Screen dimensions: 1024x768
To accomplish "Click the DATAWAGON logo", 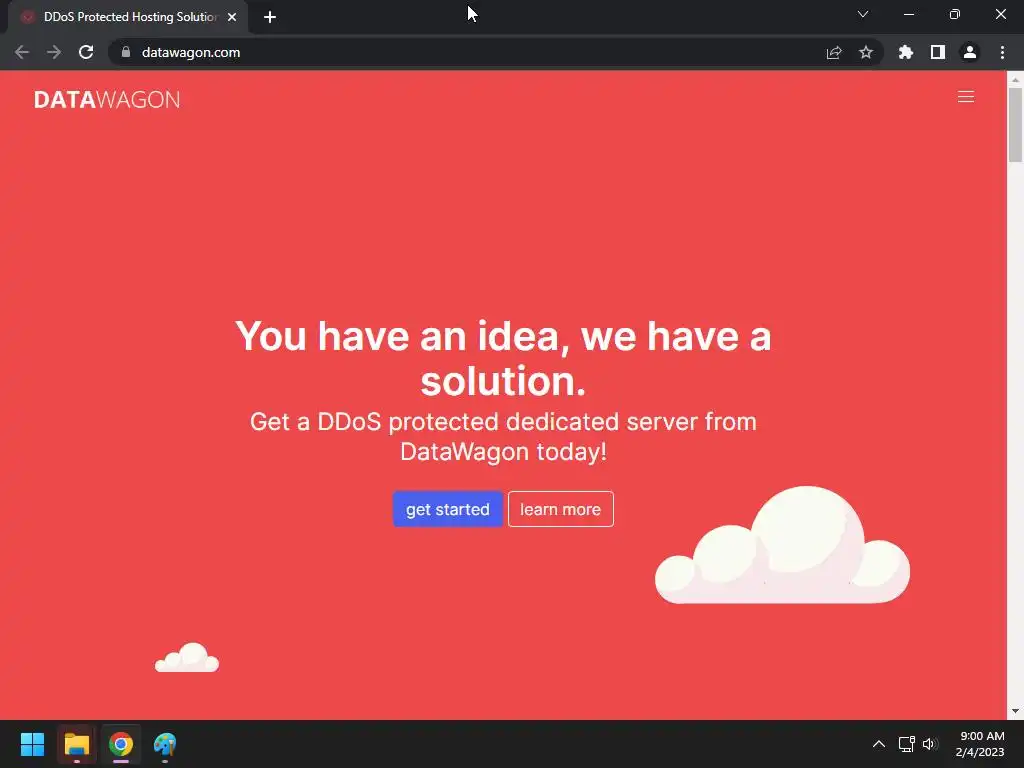I will pos(107,99).
